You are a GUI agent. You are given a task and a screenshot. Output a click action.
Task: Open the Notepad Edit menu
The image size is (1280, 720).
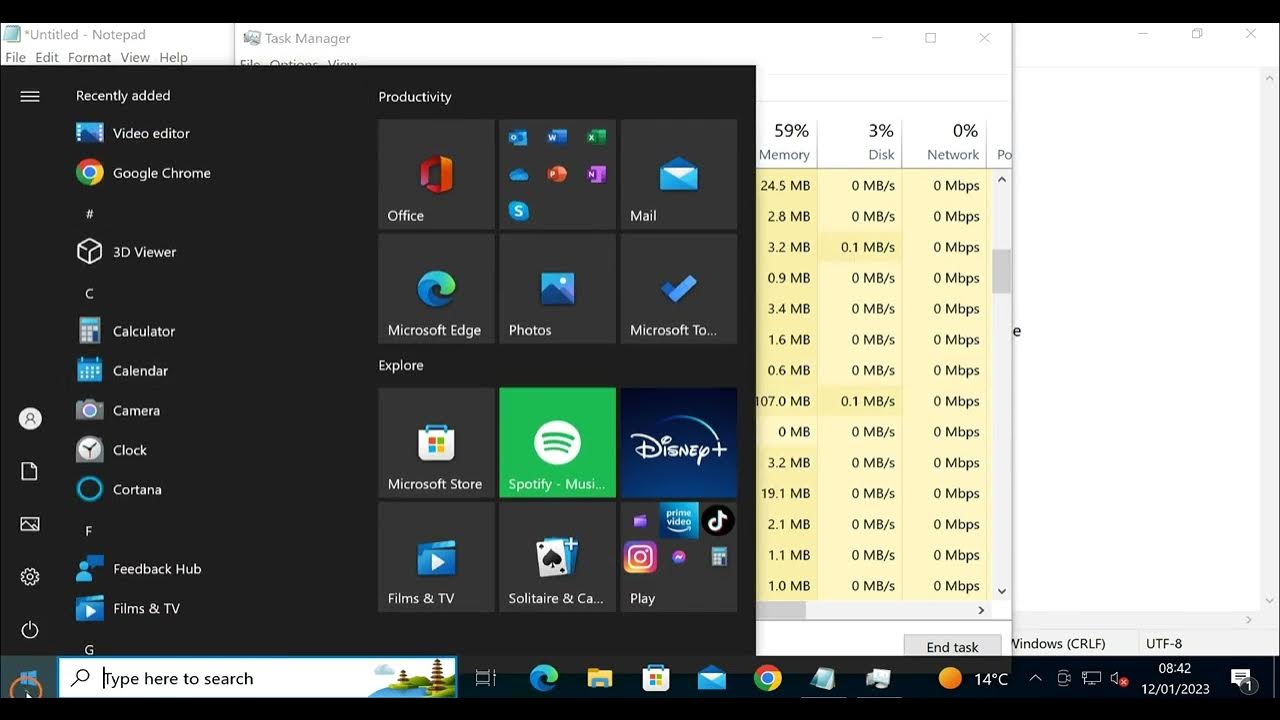47,57
